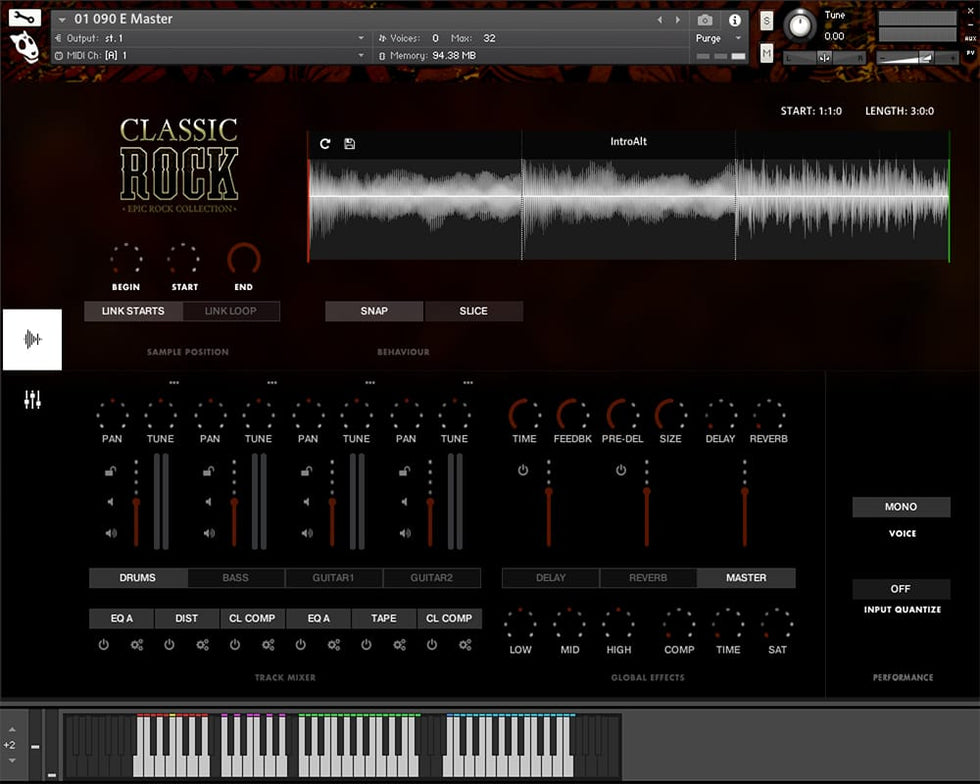Solo the instrument with the S button
Image resolution: width=980 pixels, height=784 pixels.
point(767,21)
